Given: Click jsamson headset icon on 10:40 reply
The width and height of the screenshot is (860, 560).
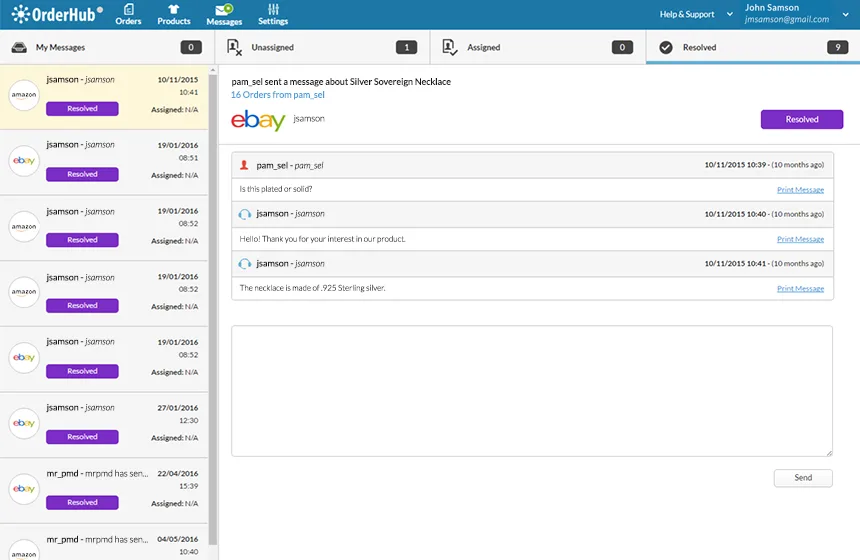Looking at the screenshot, I should coord(245,214).
